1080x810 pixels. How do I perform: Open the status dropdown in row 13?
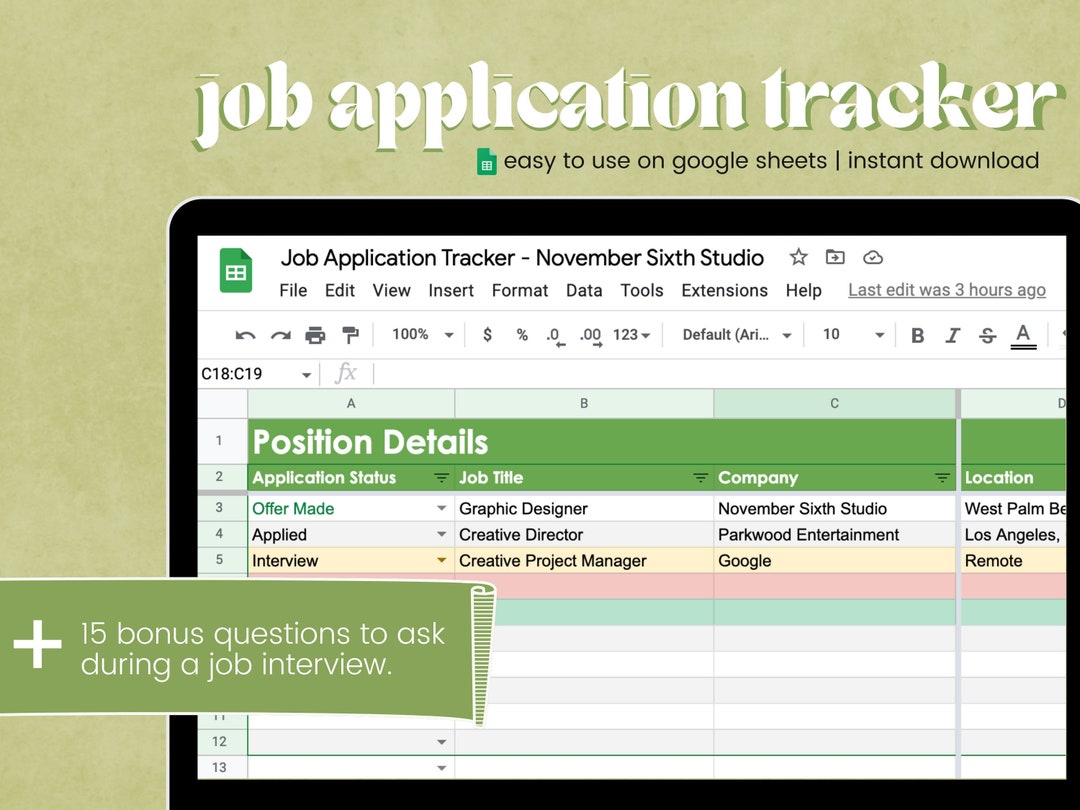pyautogui.click(x=442, y=768)
